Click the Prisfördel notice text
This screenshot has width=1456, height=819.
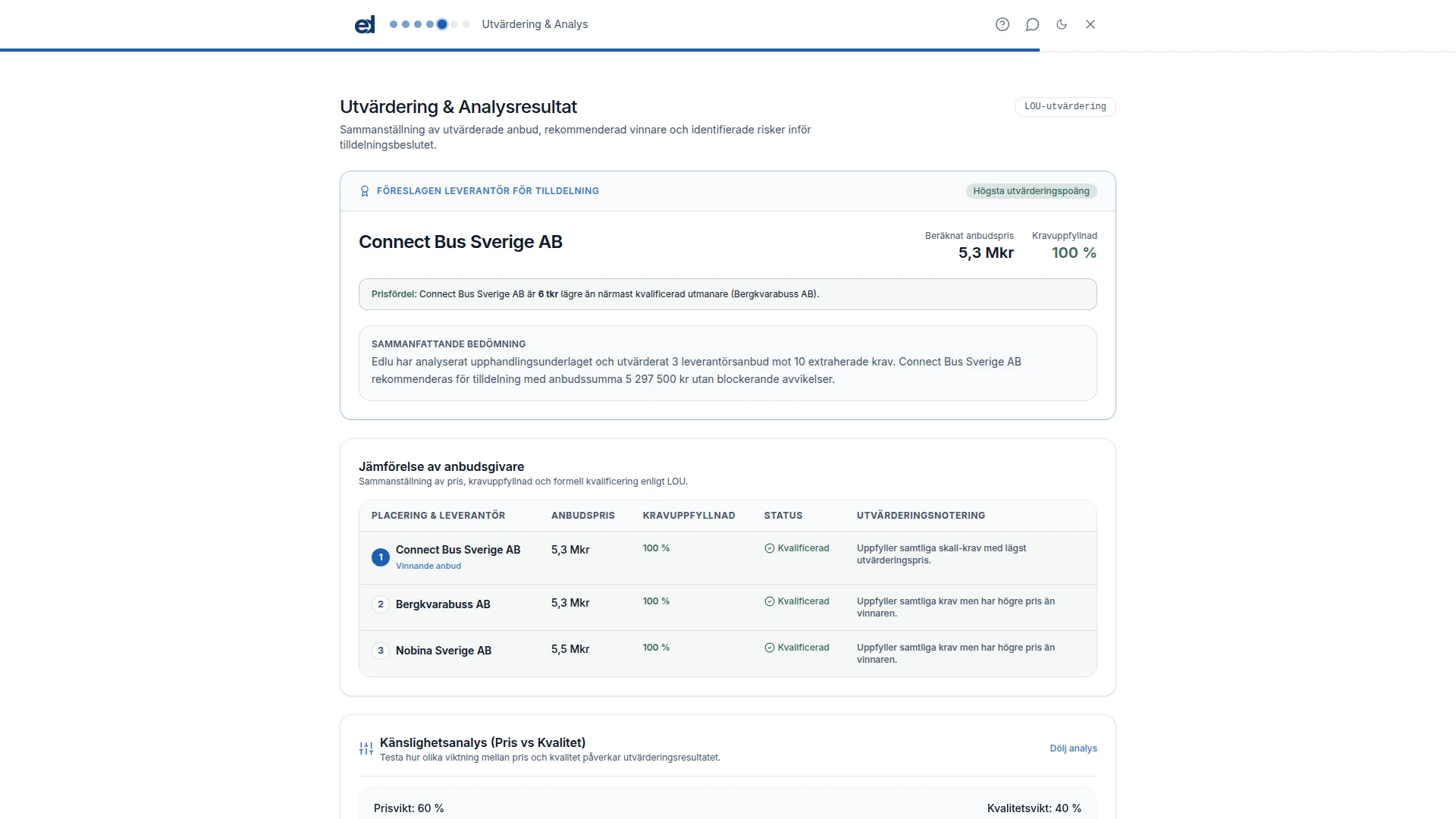point(595,294)
